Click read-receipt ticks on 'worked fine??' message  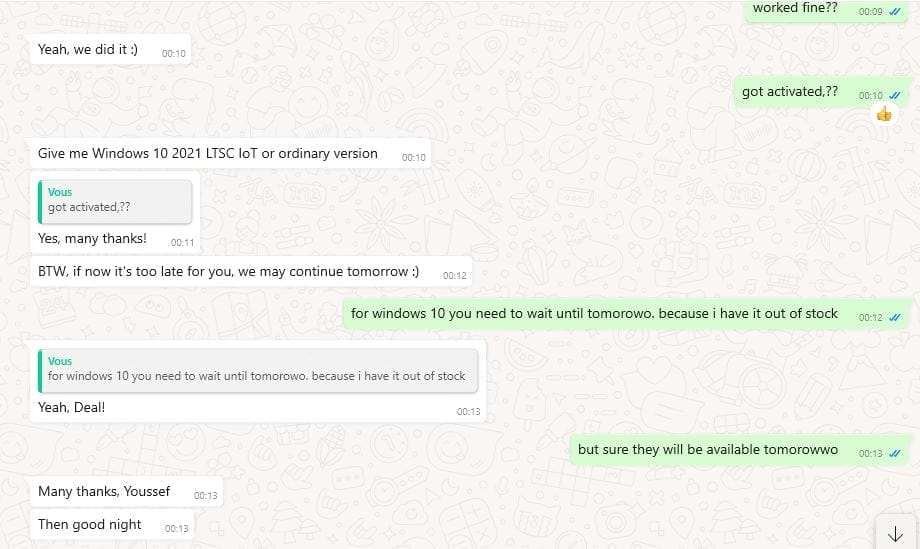click(895, 11)
